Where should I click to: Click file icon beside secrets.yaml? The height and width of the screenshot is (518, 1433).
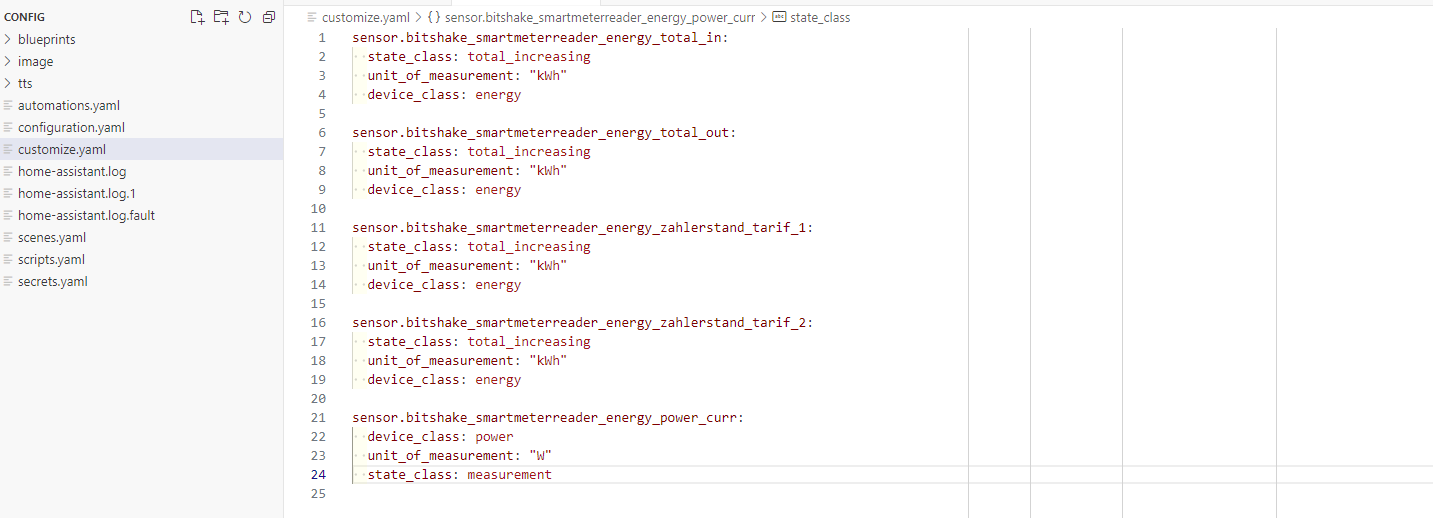point(9,281)
